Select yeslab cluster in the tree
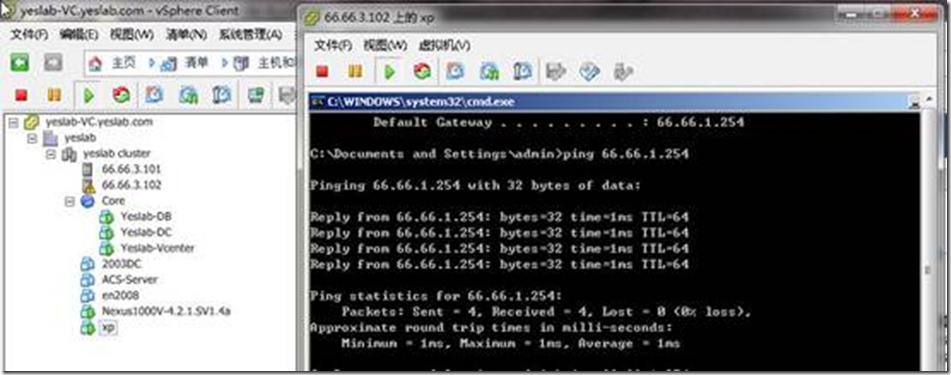This screenshot has height=375, width=951. pos(116,154)
